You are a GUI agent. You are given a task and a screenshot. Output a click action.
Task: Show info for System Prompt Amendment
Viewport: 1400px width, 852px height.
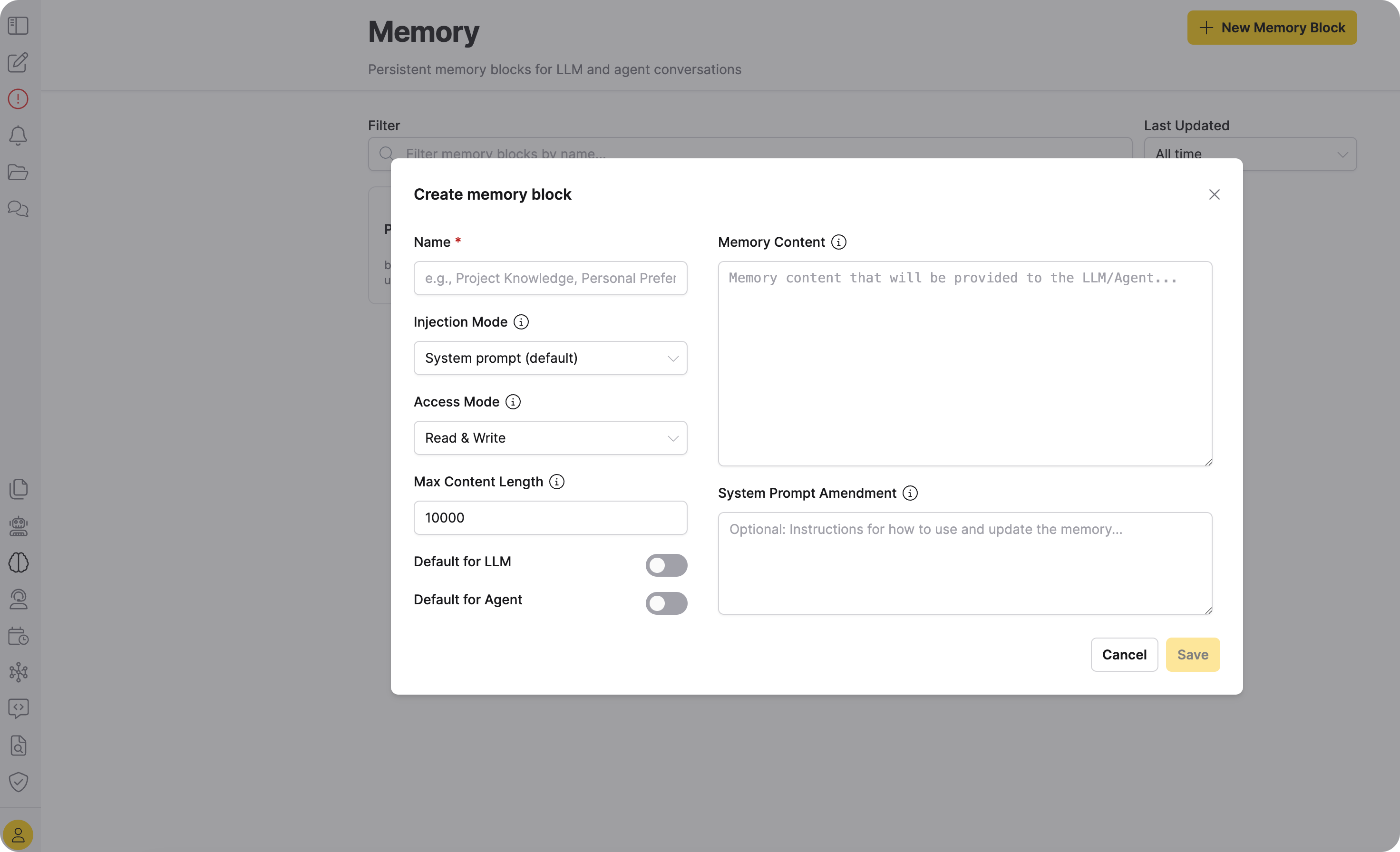coord(910,493)
